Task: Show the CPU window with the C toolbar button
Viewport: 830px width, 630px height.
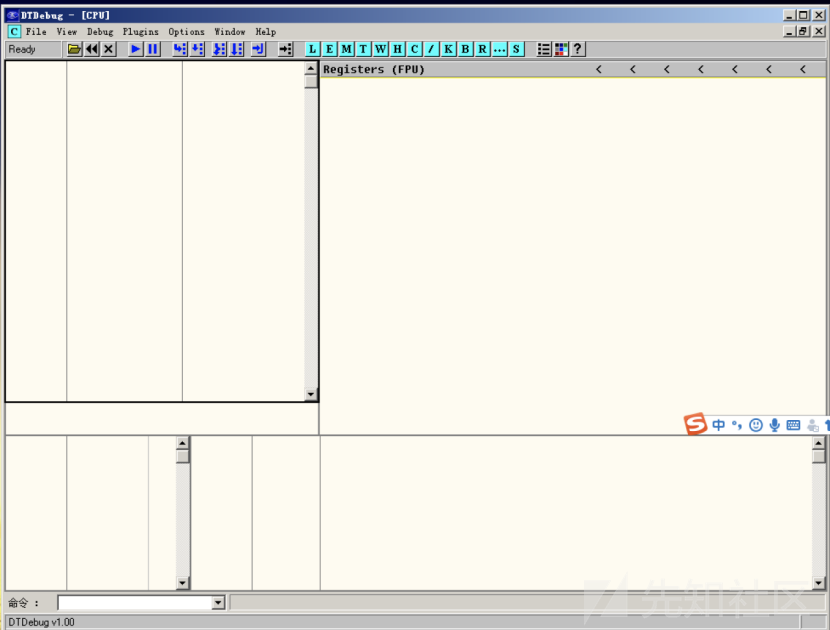Action: [x=414, y=49]
